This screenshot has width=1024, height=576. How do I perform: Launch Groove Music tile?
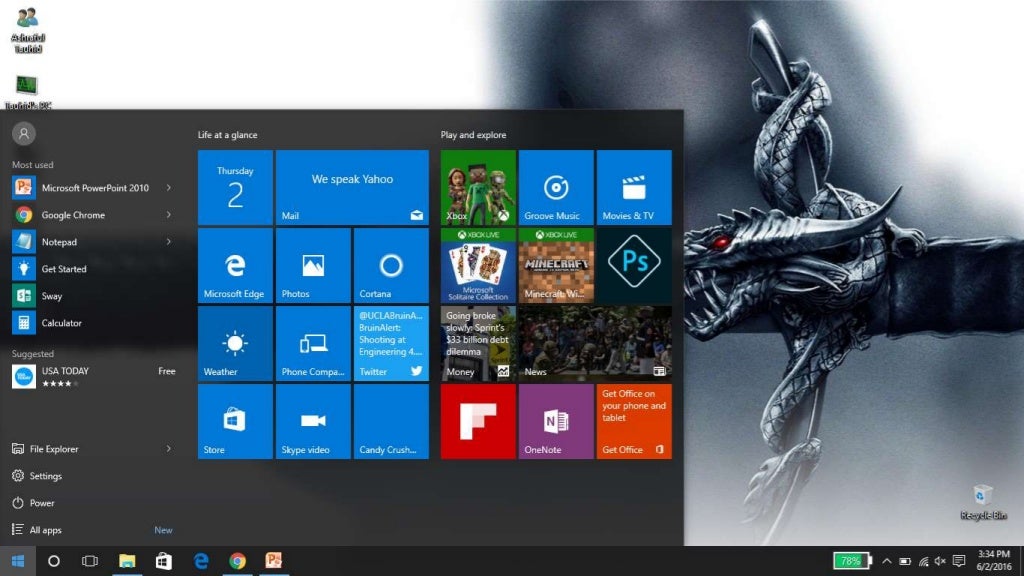point(556,187)
